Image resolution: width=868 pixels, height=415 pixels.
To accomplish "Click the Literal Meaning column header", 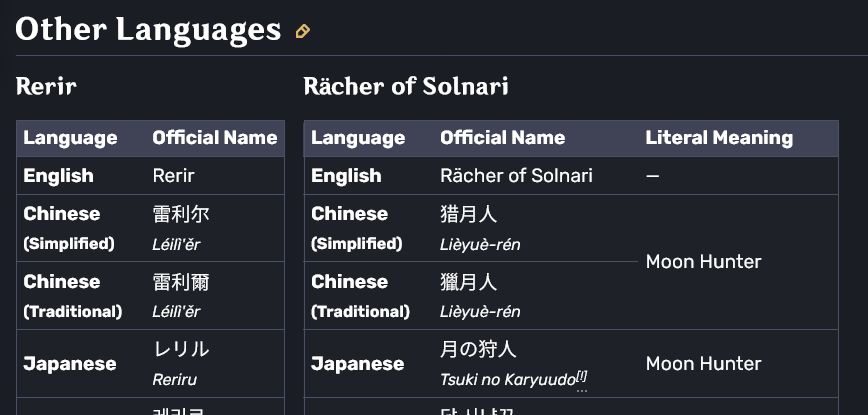I will (719, 138).
